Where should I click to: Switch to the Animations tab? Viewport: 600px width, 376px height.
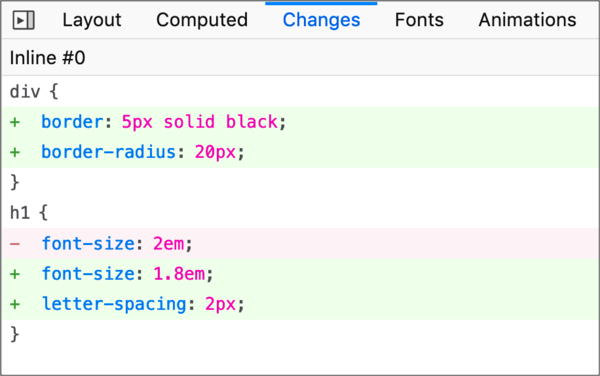527,20
